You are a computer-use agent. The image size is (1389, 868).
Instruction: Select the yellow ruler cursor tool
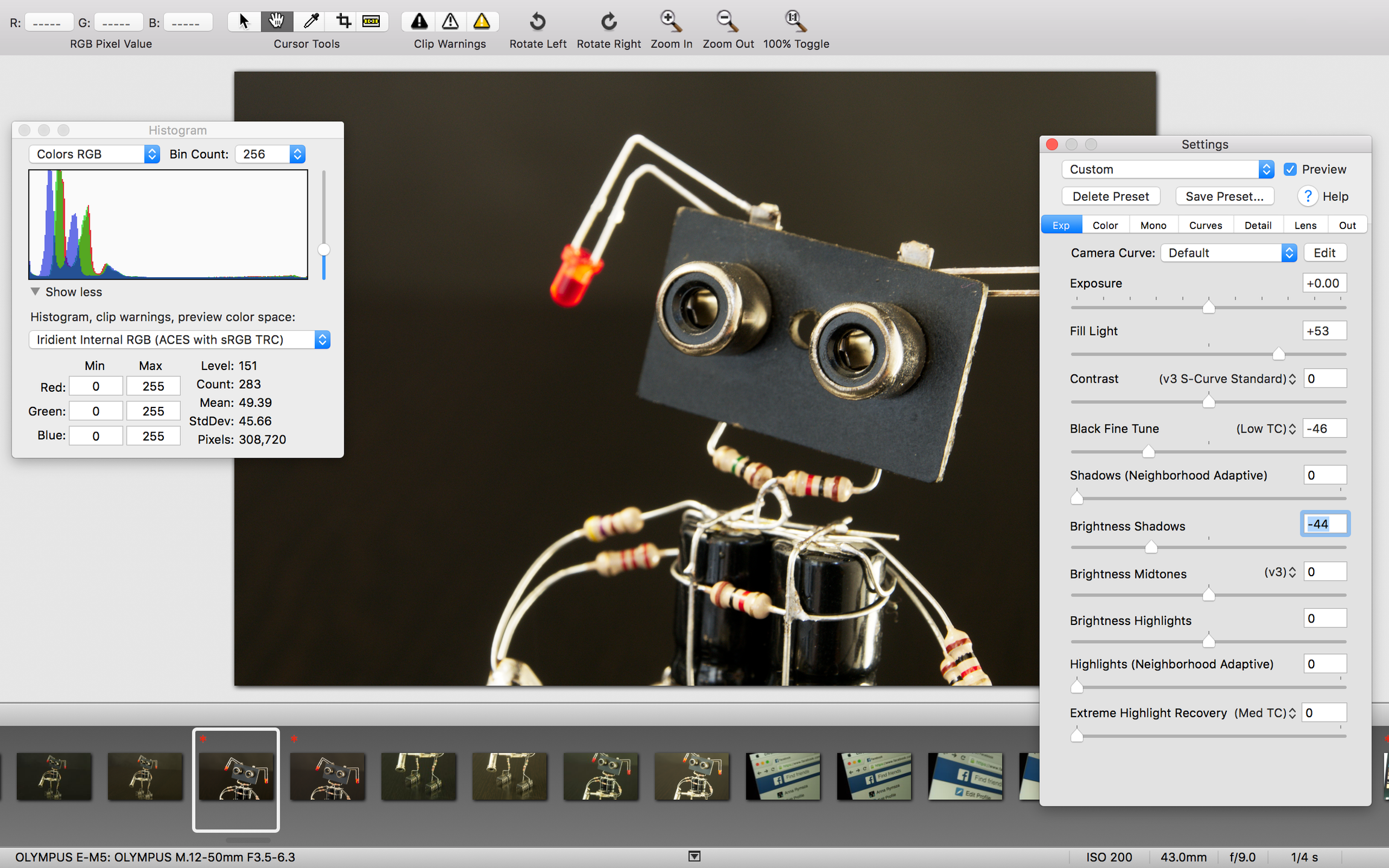pos(371,22)
